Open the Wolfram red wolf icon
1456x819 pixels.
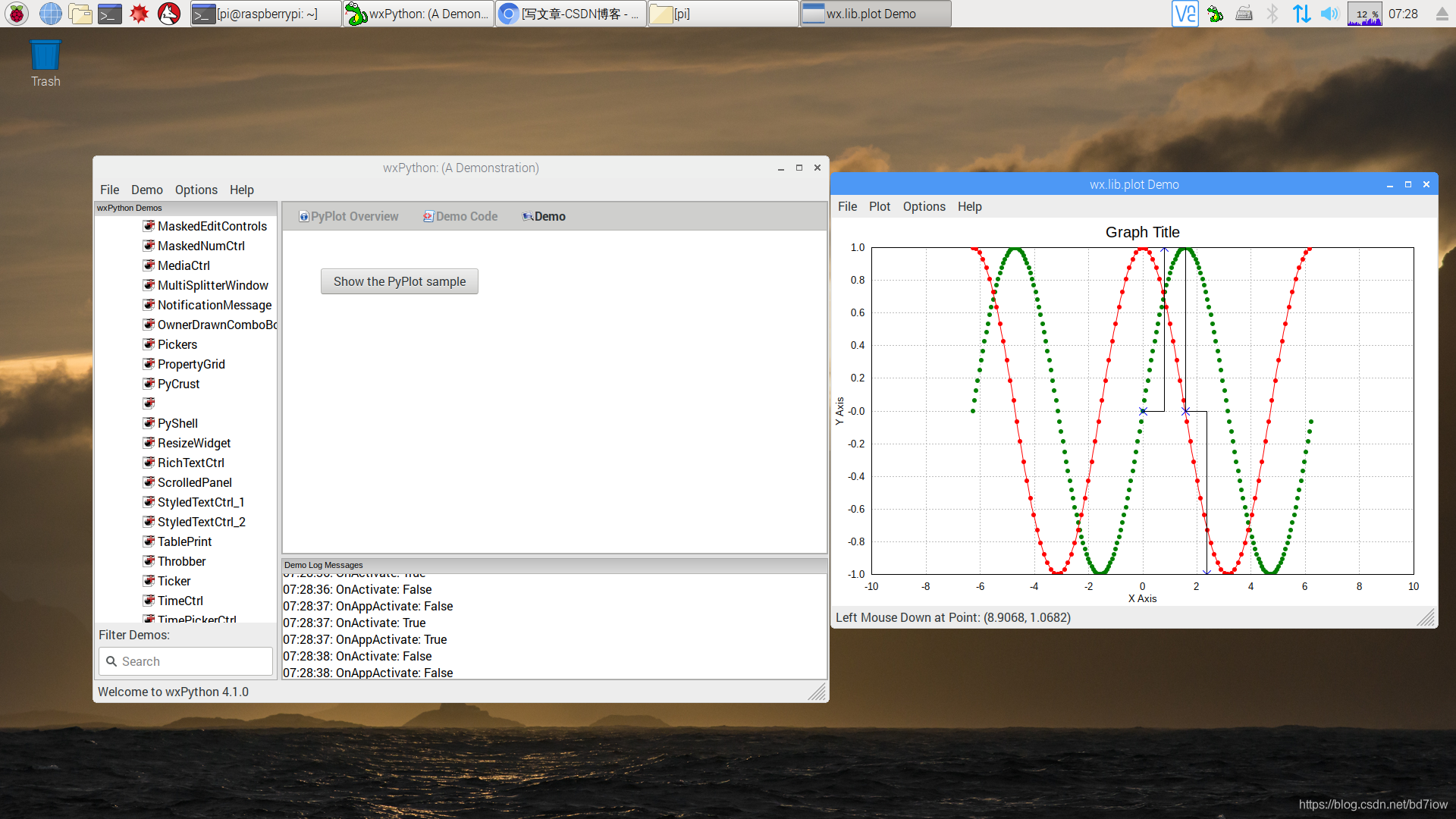pyautogui.click(x=168, y=13)
